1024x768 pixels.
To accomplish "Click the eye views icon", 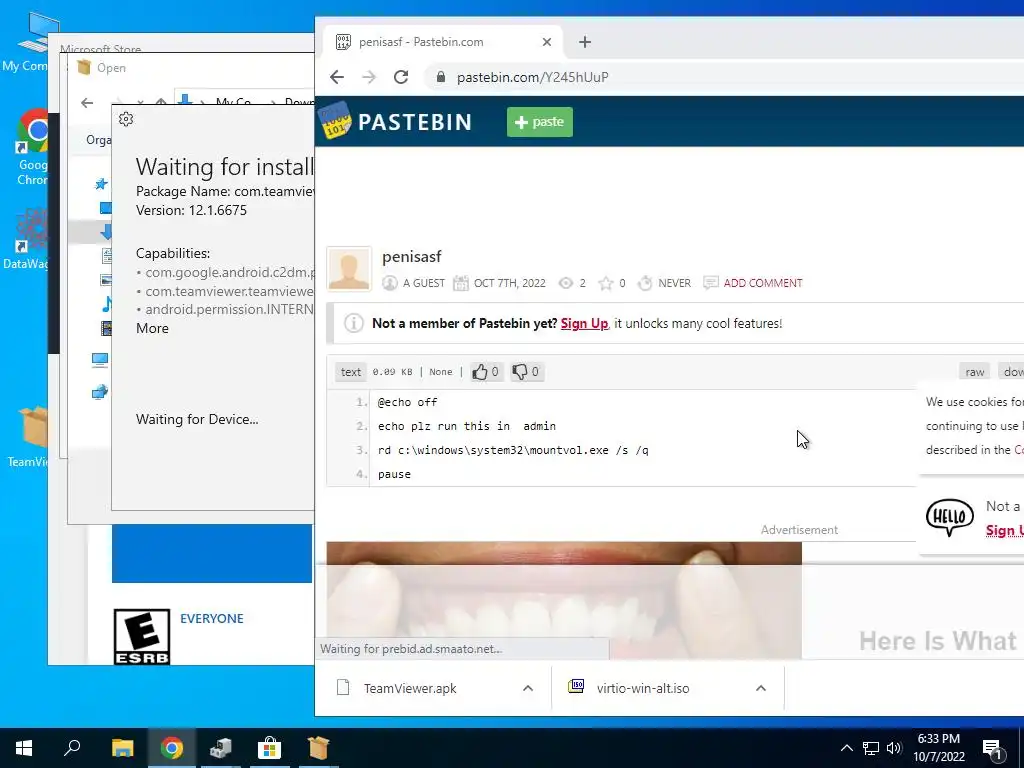I will pyautogui.click(x=566, y=283).
